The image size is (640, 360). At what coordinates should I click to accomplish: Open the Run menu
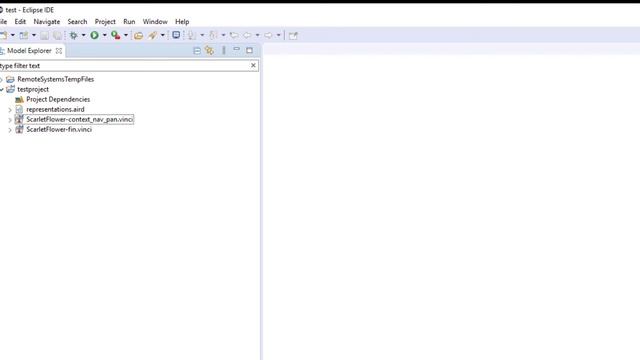pos(129,22)
